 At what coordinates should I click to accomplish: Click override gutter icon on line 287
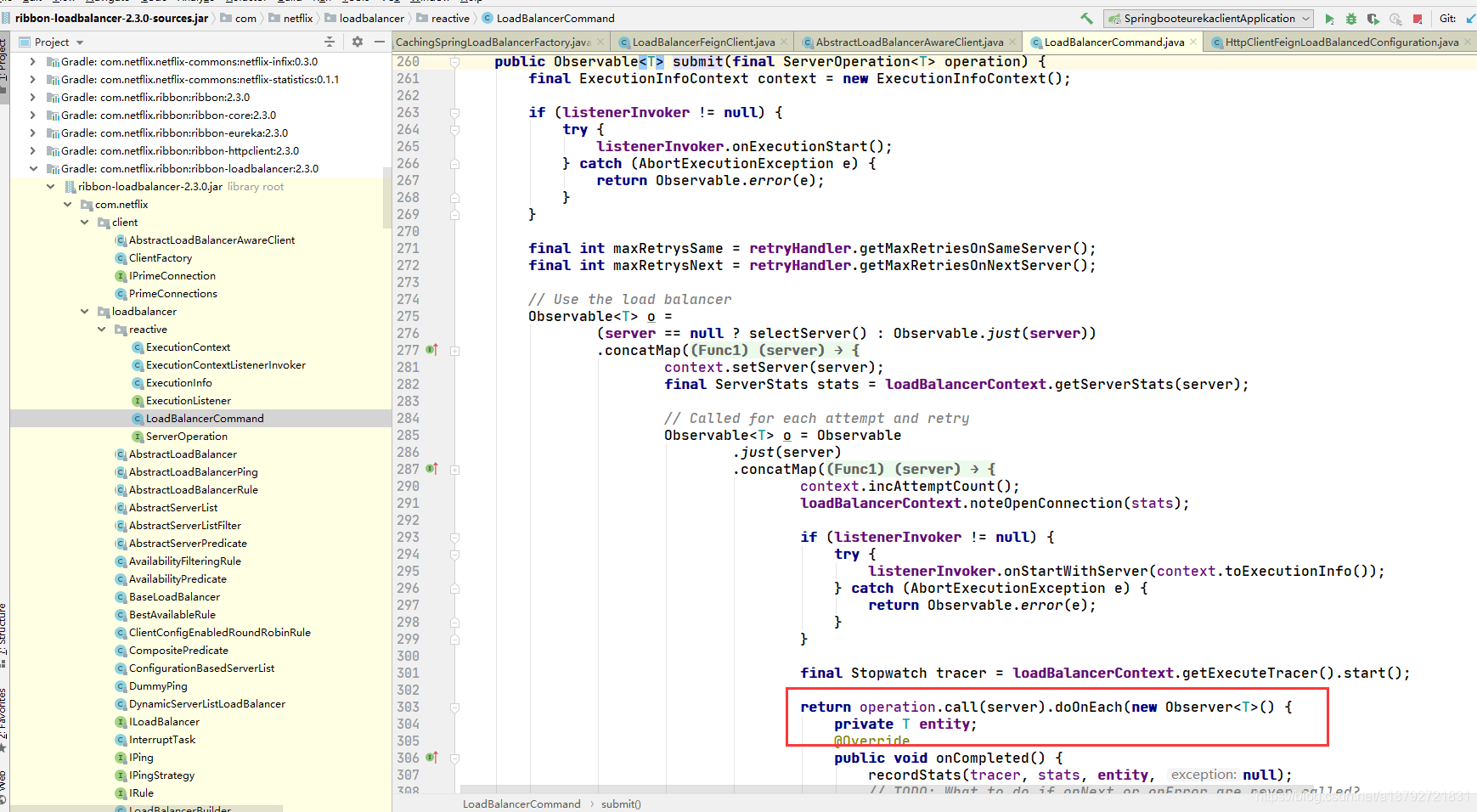pyautogui.click(x=431, y=469)
